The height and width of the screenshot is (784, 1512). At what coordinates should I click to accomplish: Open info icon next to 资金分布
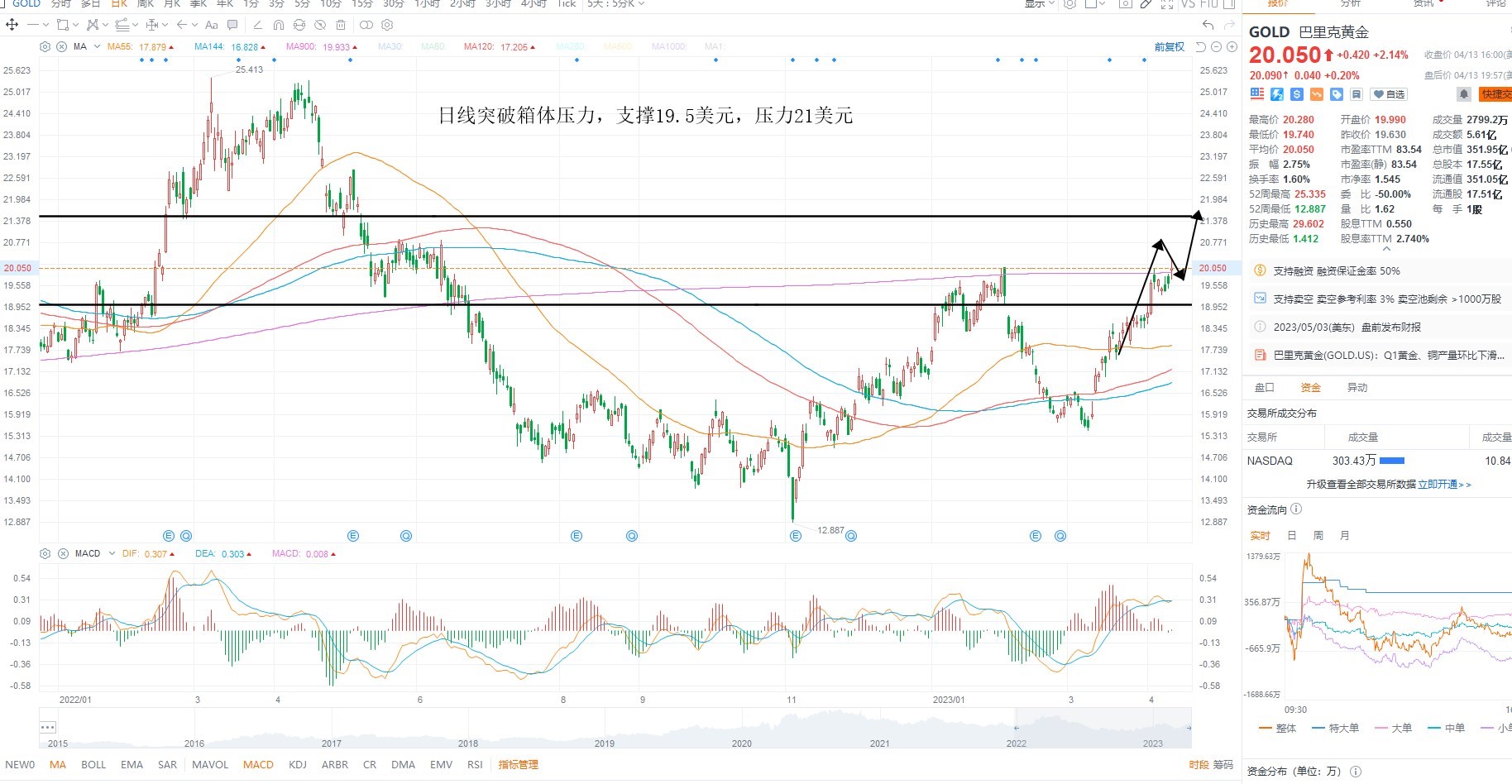[1356, 771]
